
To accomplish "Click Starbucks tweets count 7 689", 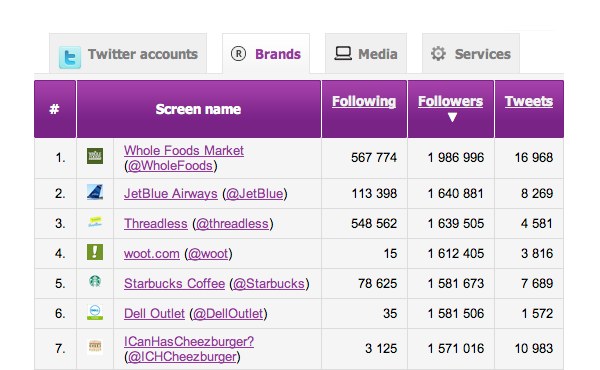I will tap(537, 284).
